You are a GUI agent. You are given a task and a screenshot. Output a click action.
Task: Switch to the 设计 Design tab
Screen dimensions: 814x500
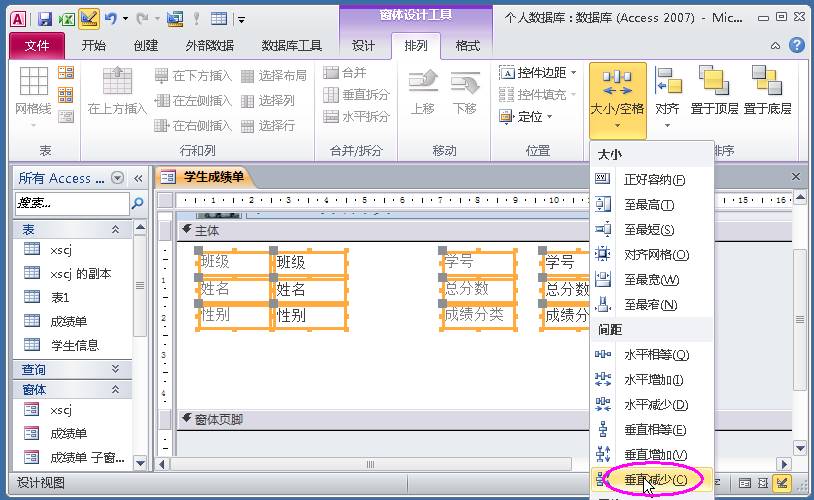click(x=363, y=46)
